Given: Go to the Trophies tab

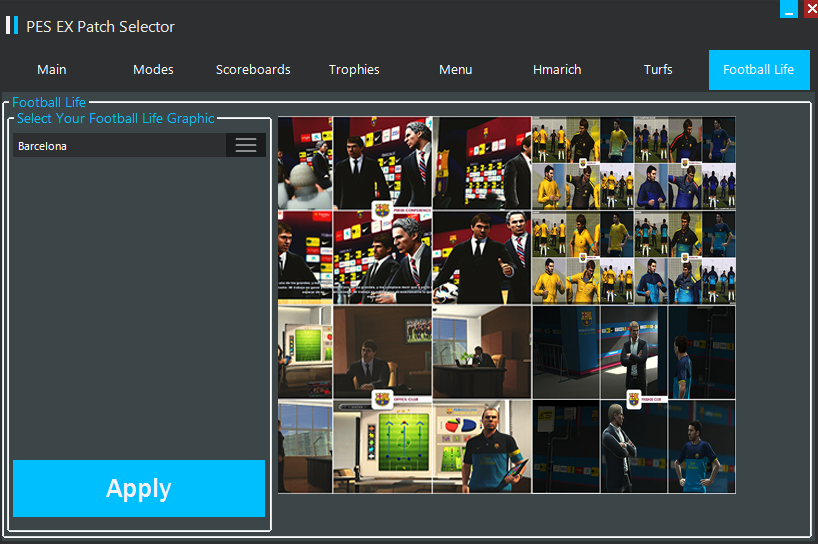Looking at the screenshot, I should pos(354,70).
